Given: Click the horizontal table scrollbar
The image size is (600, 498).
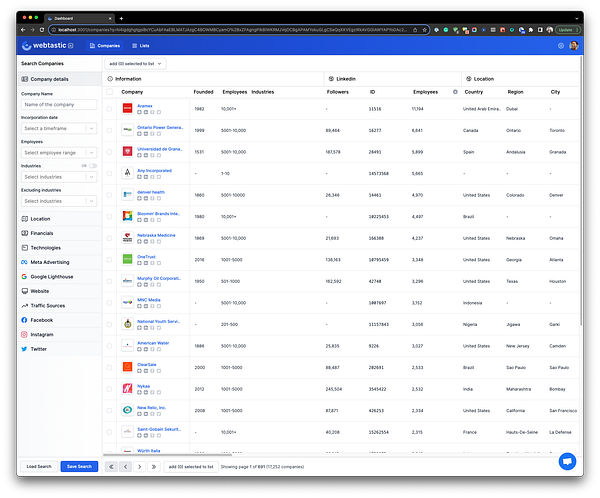Looking at the screenshot, I should [x=168, y=455].
